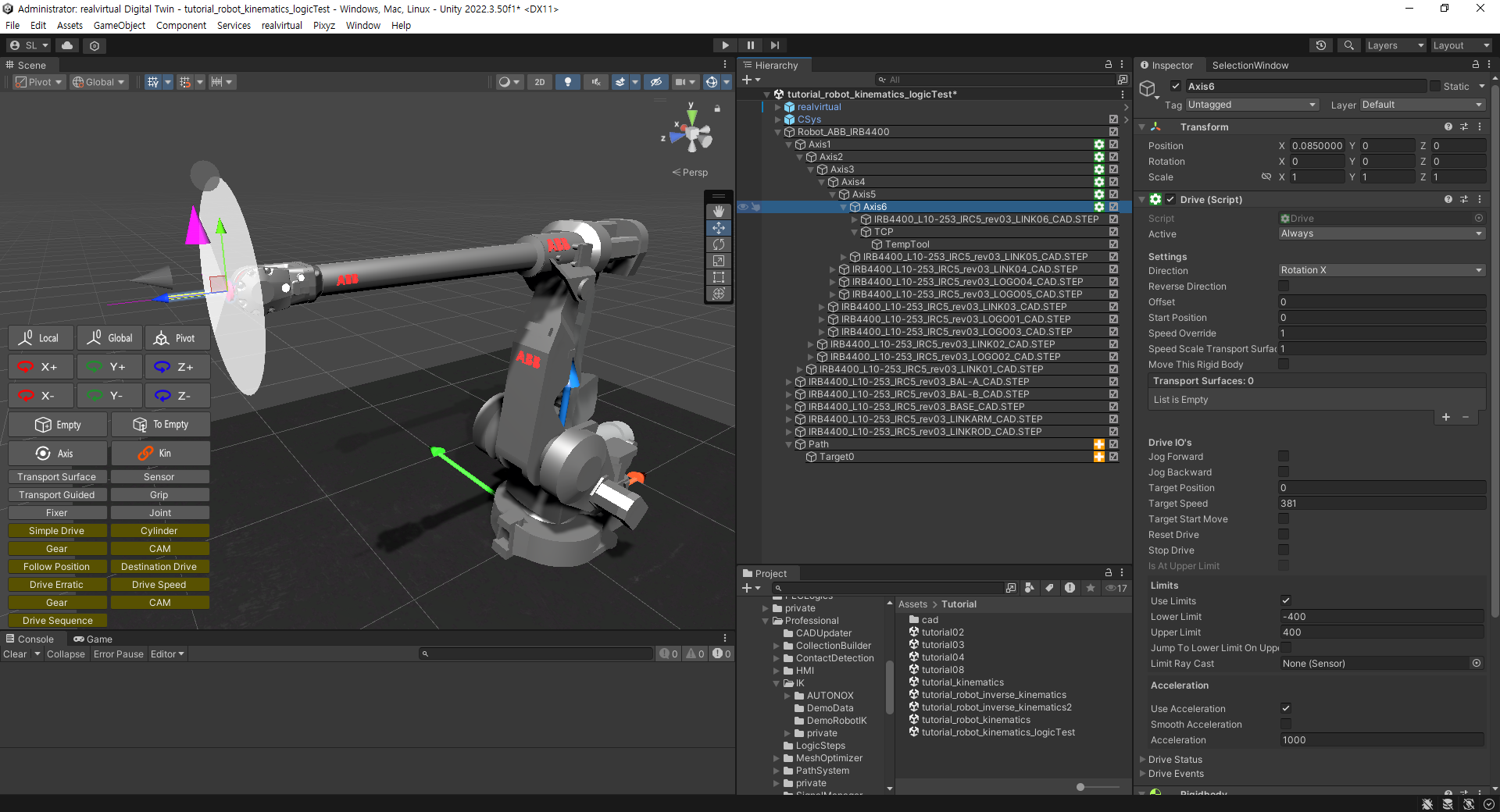Open the Layer dropdown showing Default
Screen dimensions: 1500x812
(1422, 105)
